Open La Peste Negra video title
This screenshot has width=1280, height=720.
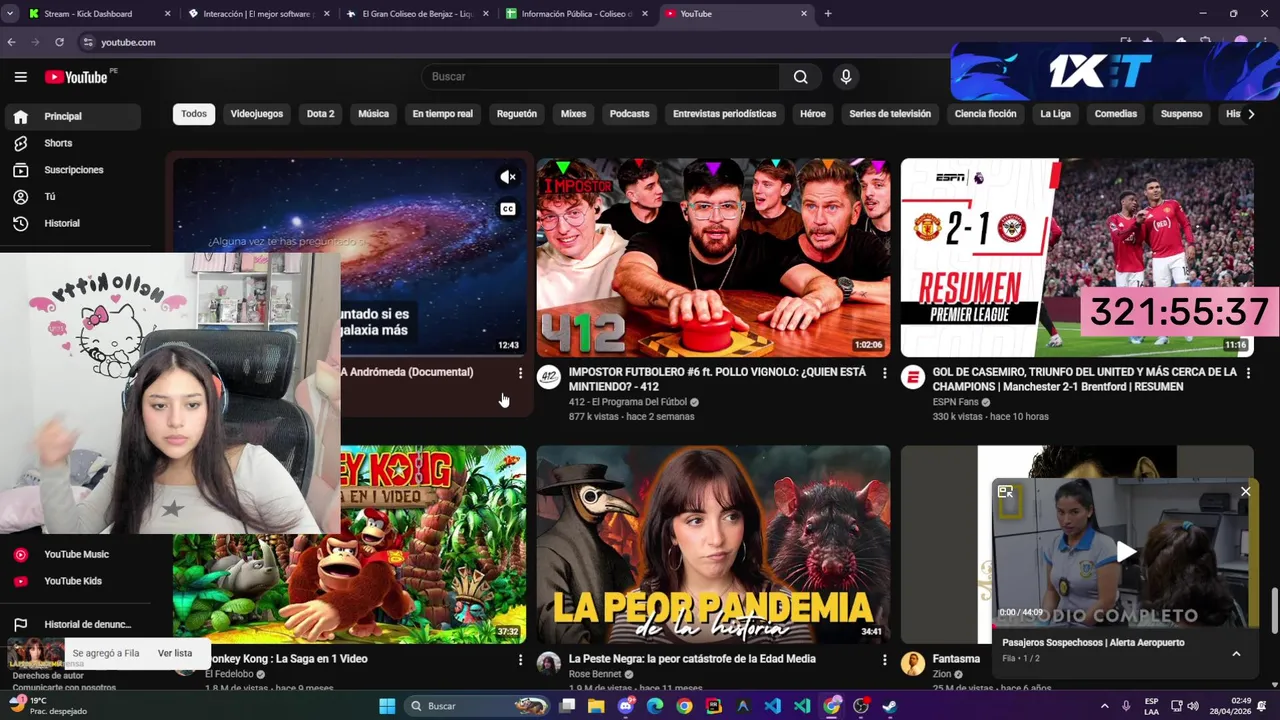point(692,659)
